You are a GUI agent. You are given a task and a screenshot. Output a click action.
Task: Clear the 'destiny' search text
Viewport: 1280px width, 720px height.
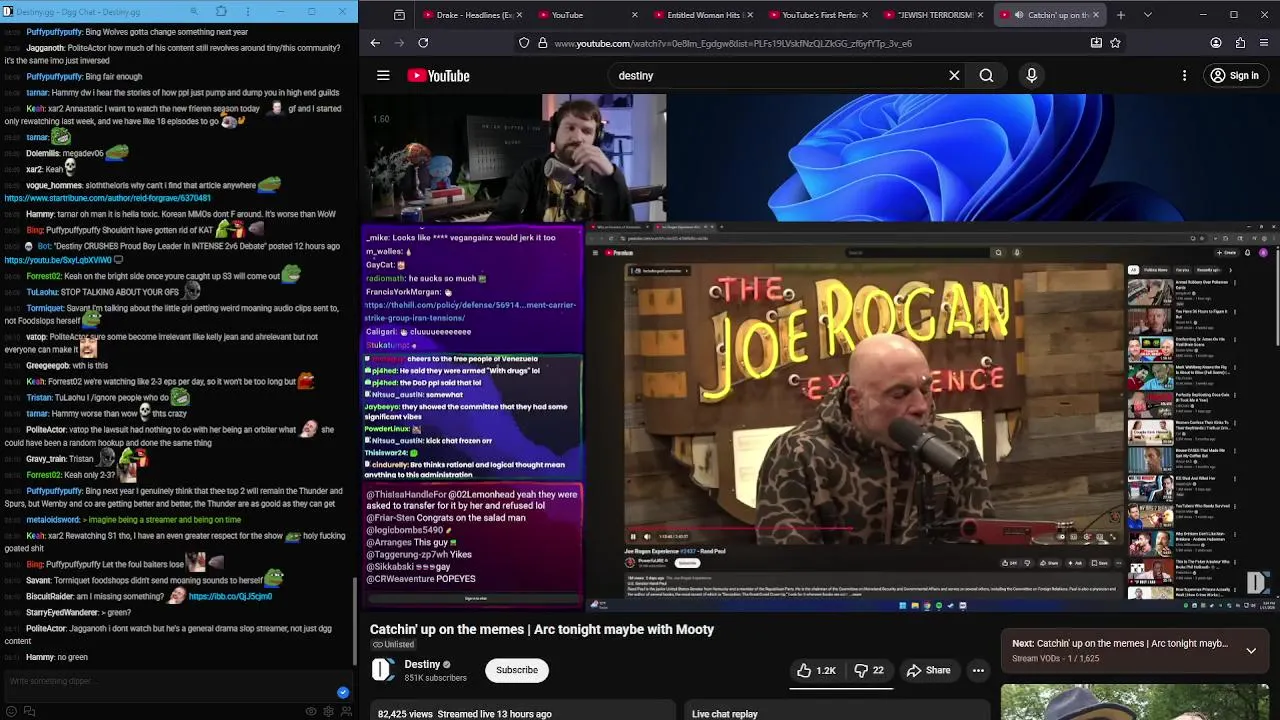coord(954,76)
